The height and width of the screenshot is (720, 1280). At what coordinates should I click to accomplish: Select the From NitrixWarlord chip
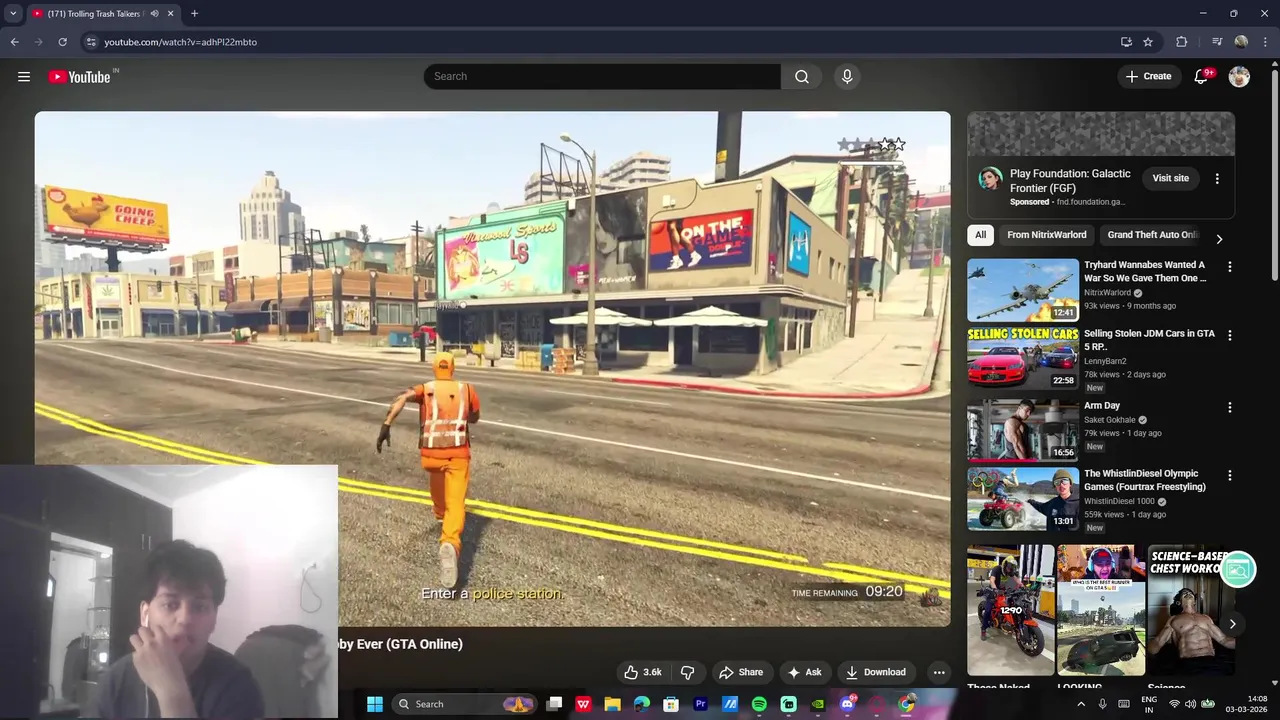point(1047,235)
